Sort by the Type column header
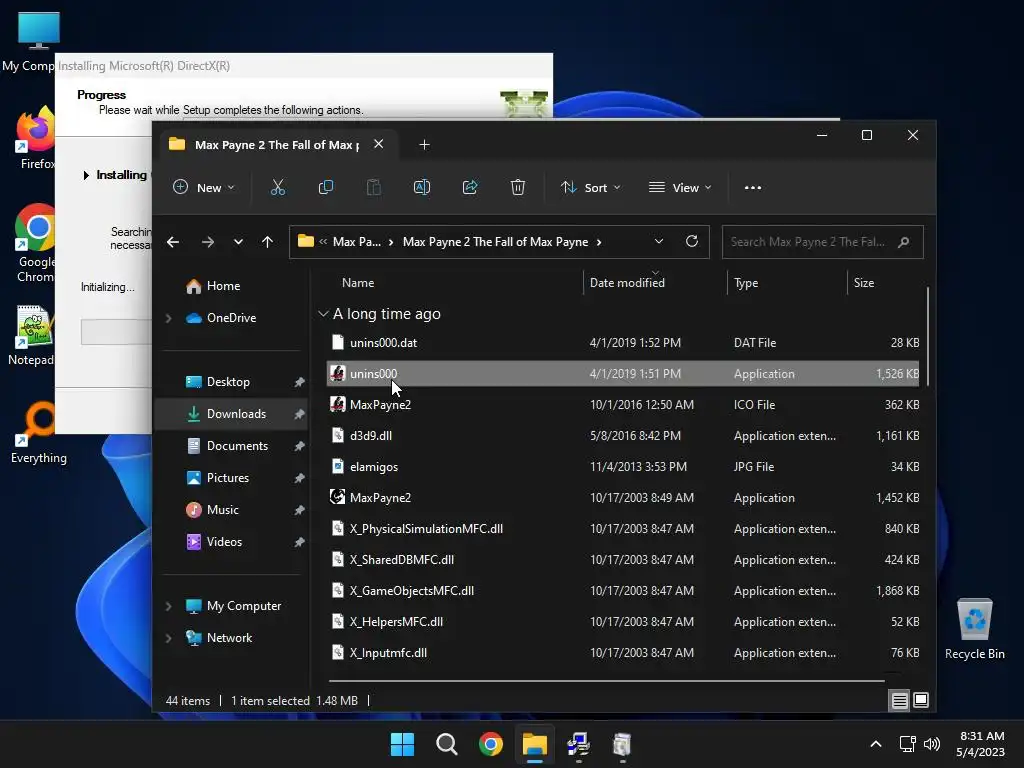Viewport: 1024px width, 768px height. pos(746,283)
